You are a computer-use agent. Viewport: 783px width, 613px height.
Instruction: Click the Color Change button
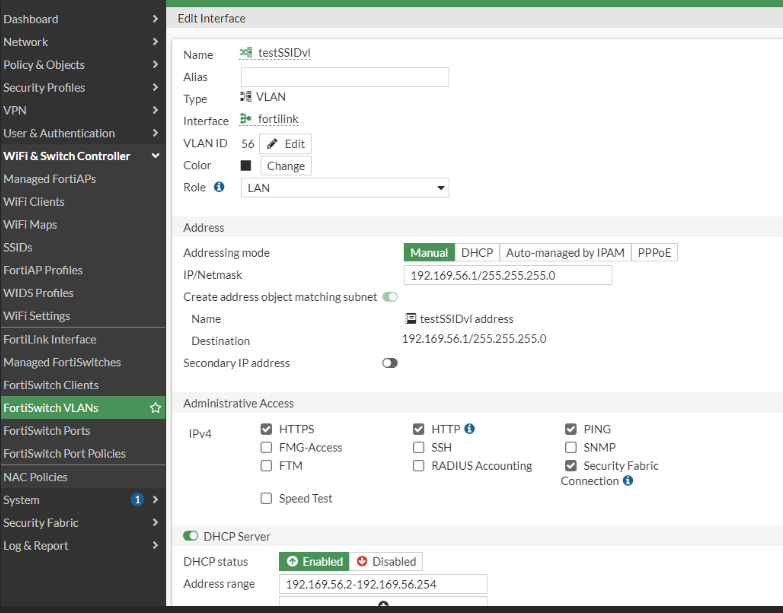286,166
